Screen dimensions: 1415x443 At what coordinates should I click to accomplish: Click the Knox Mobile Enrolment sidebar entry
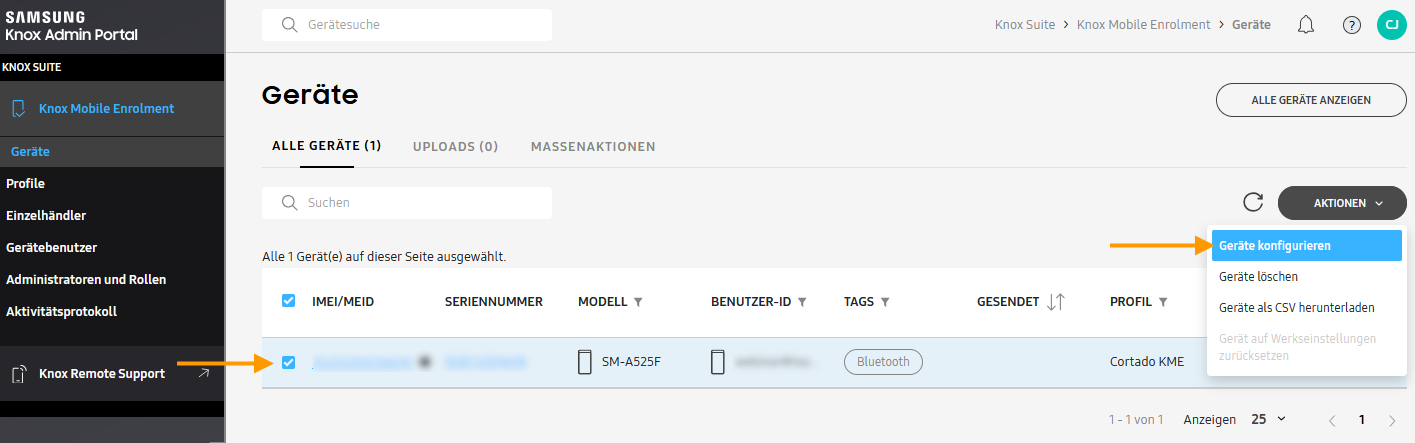click(x=112, y=109)
